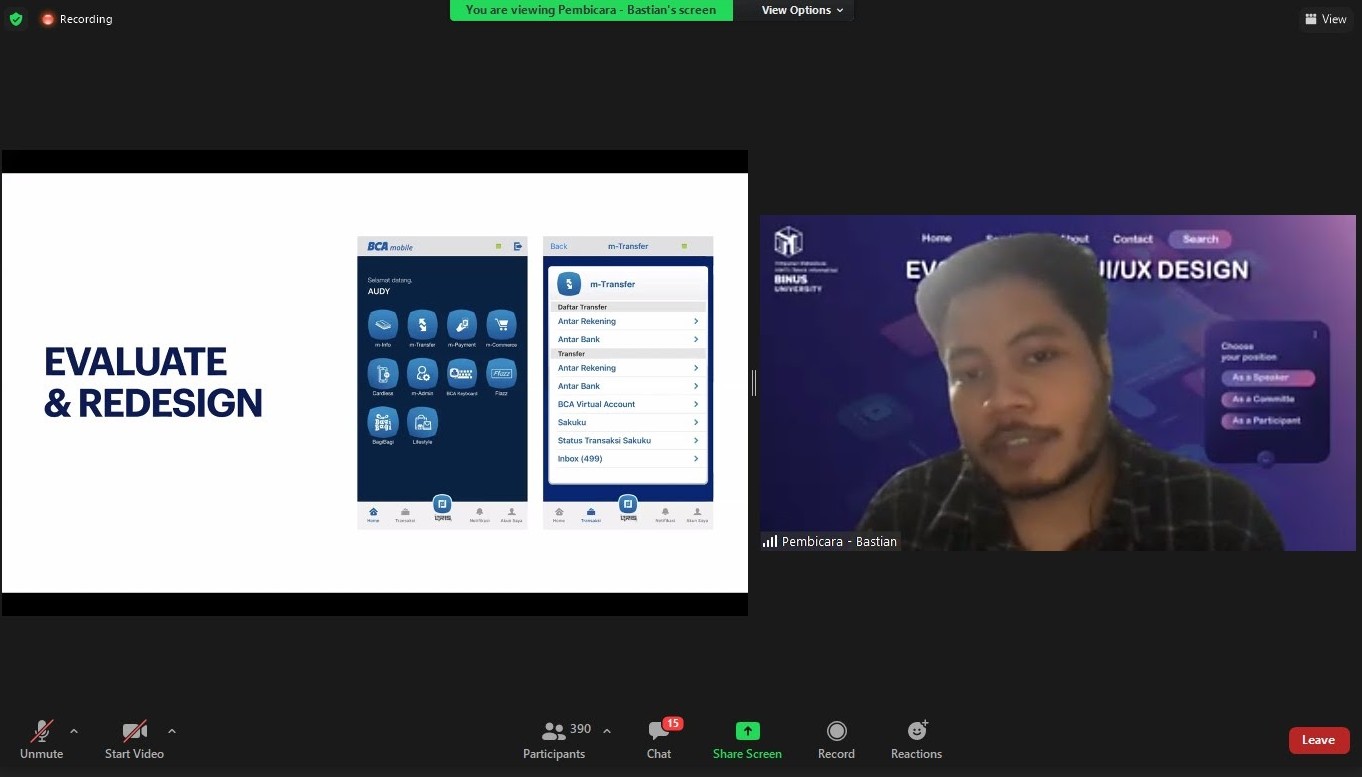The width and height of the screenshot is (1362, 777).
Task: Click the divider handle between panels
Action: 754,382
